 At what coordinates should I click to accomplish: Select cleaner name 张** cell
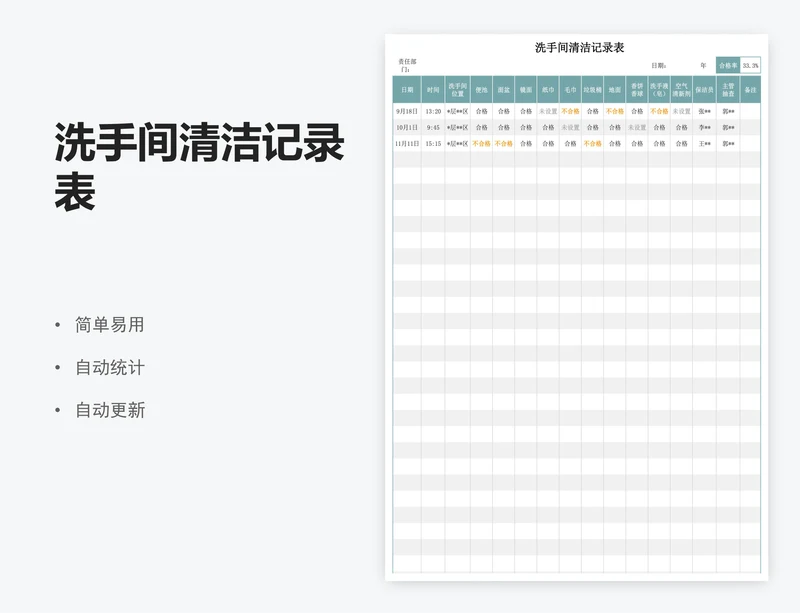(705, 111)
